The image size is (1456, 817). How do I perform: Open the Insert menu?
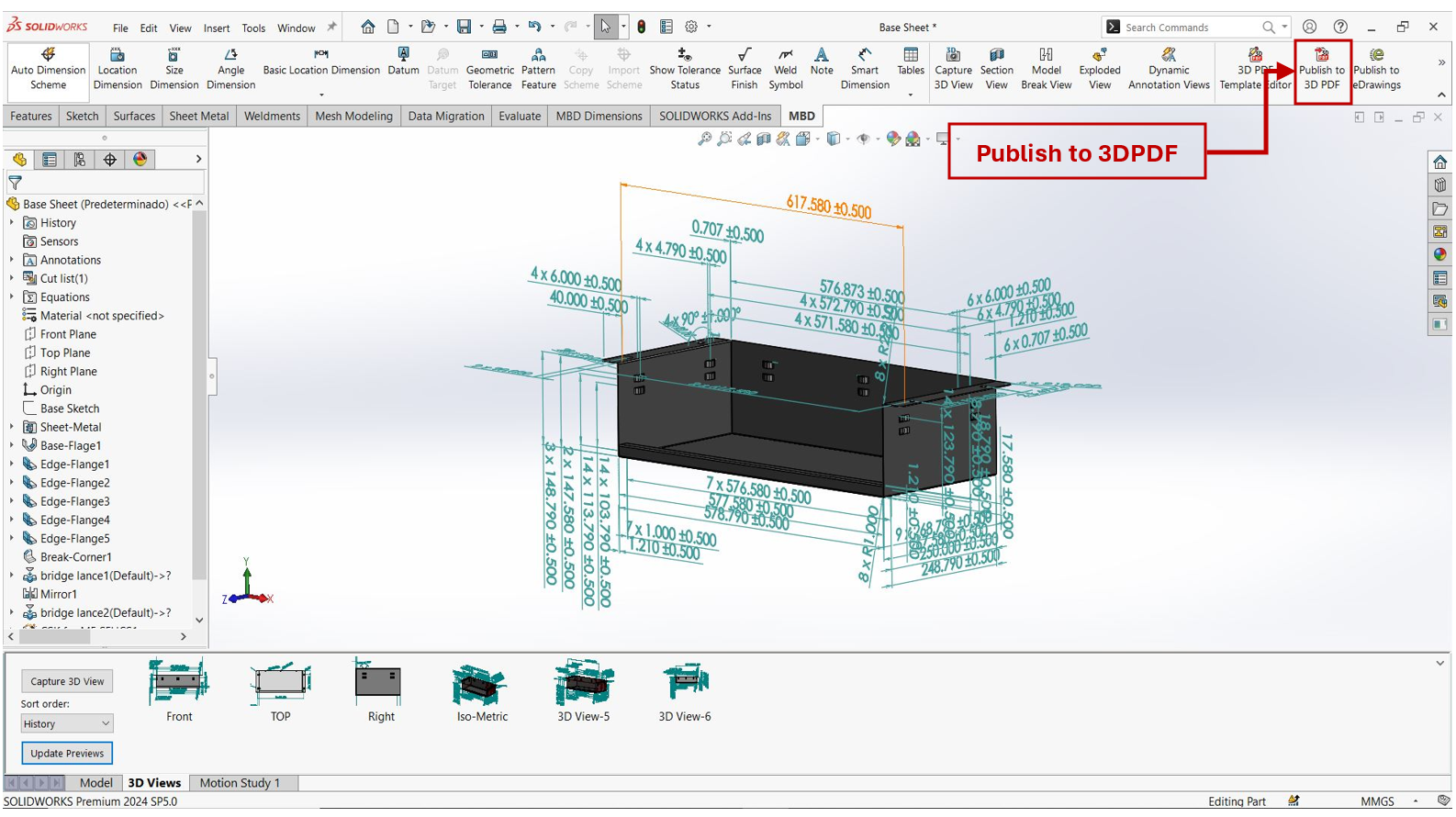[x=217, y=28]
